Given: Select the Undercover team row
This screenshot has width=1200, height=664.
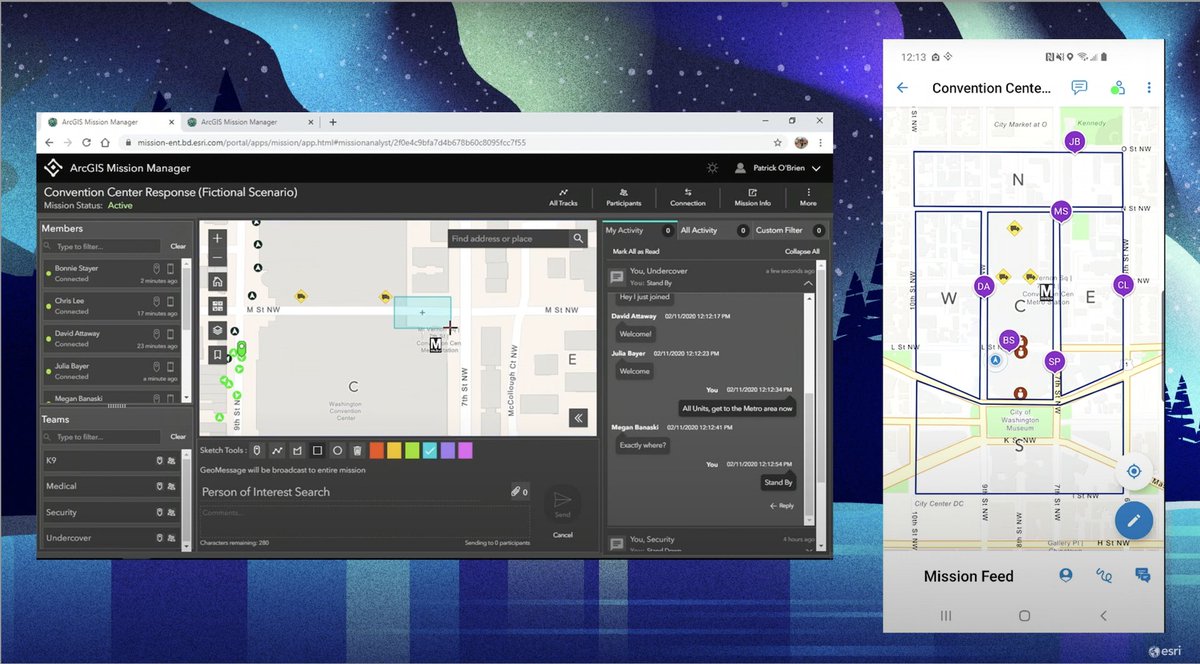Looking at the screenshot, I should pos(110,538).
